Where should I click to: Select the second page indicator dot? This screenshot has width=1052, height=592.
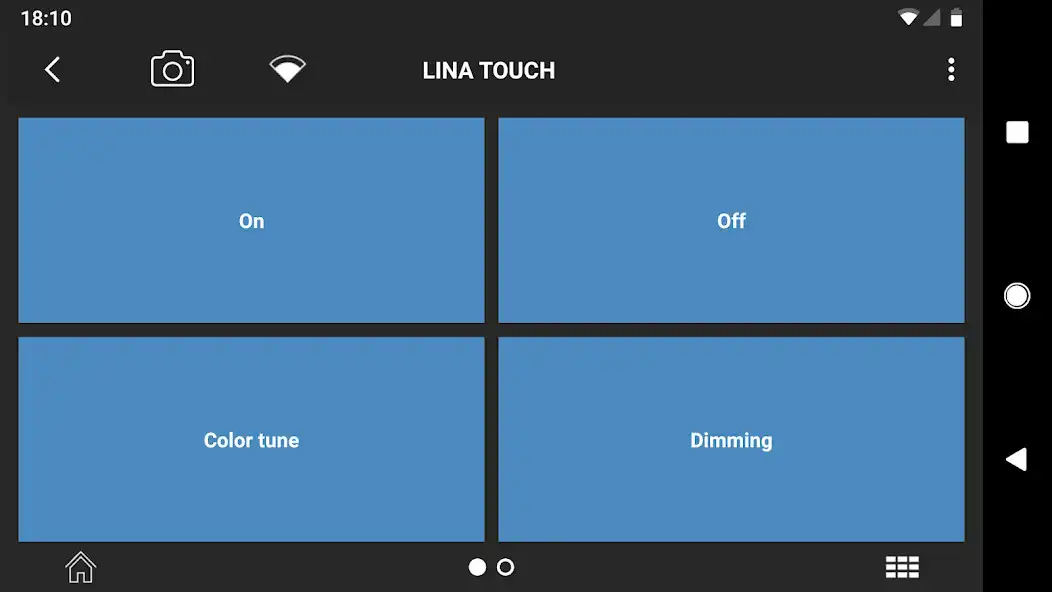(x=506, y=566)
